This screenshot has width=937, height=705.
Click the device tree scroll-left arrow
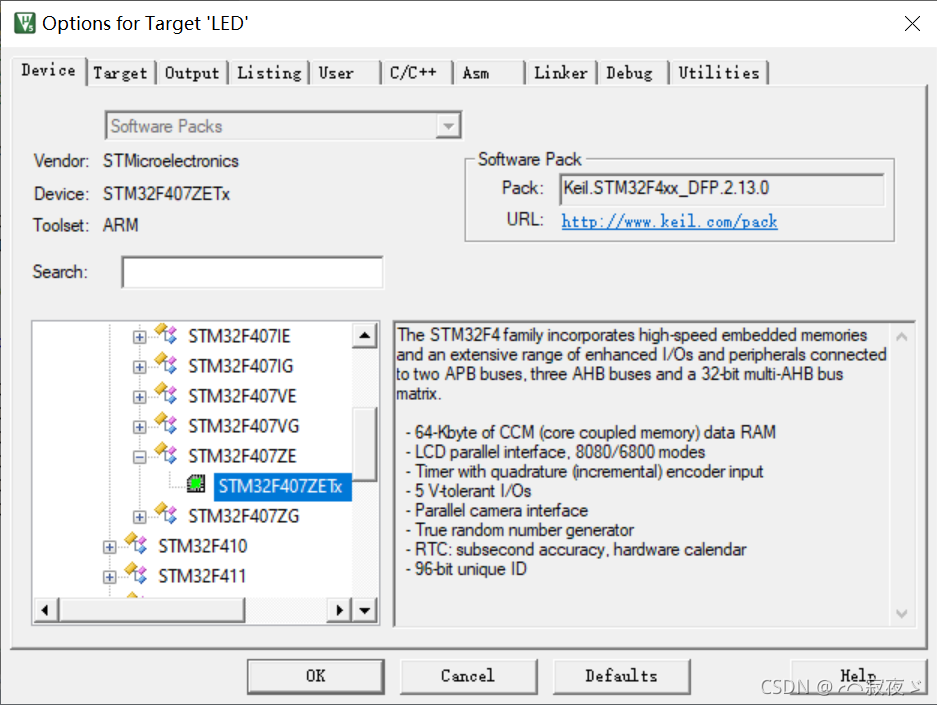(x=45, y=611)
